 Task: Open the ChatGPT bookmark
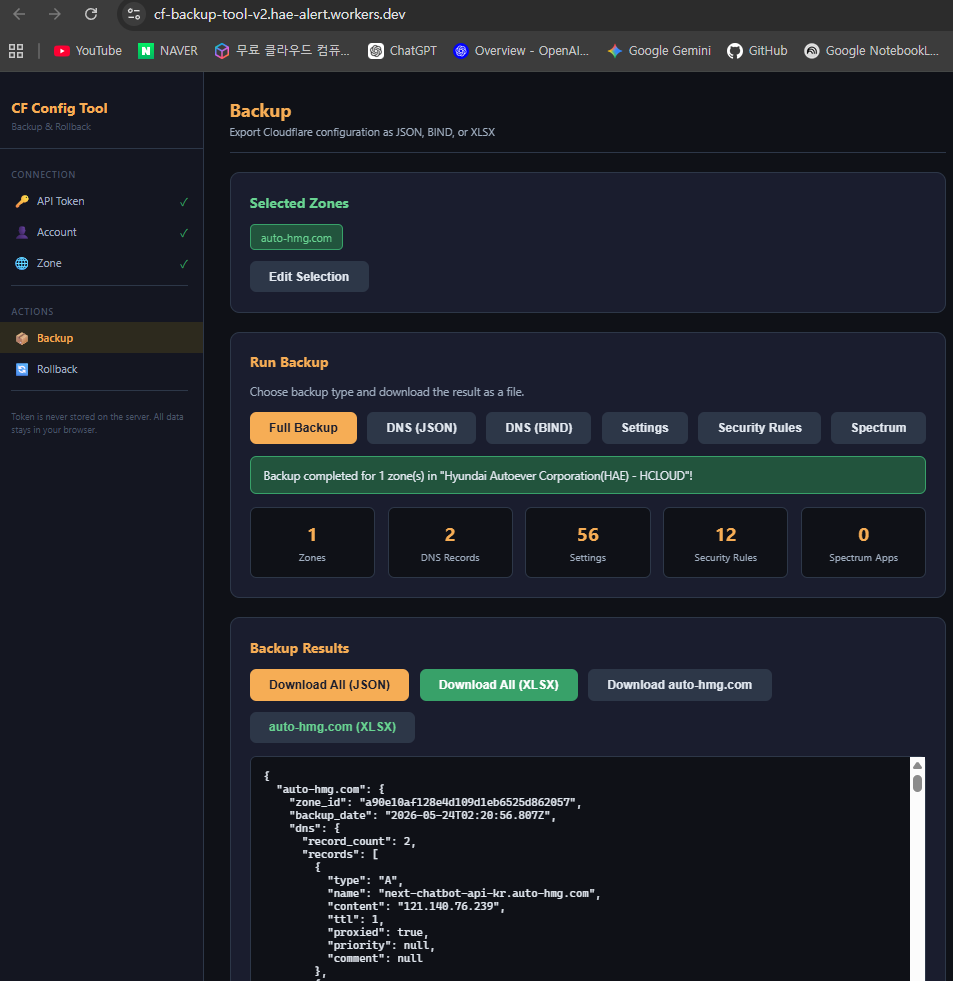point(402,51)
